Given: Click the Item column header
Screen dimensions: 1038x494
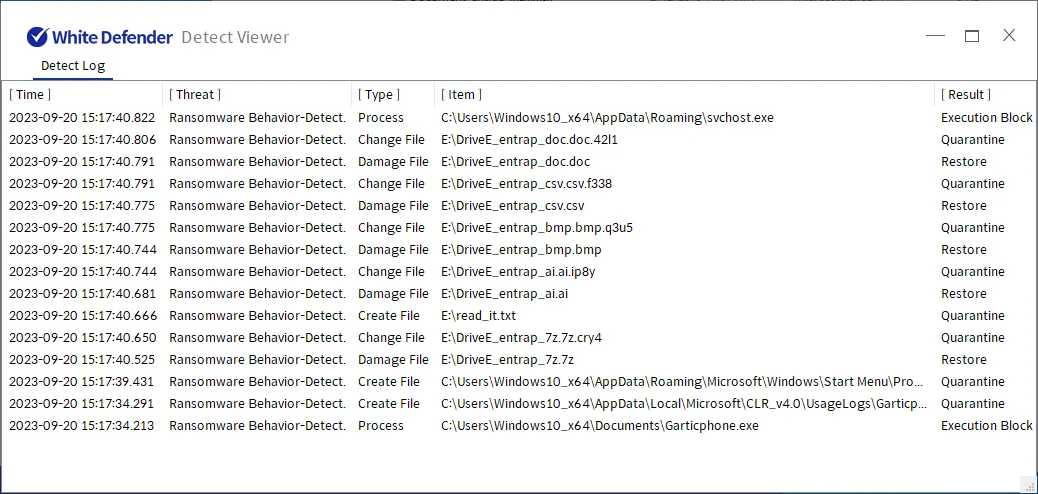Looking at the screenshot, I should click(462, 94).
